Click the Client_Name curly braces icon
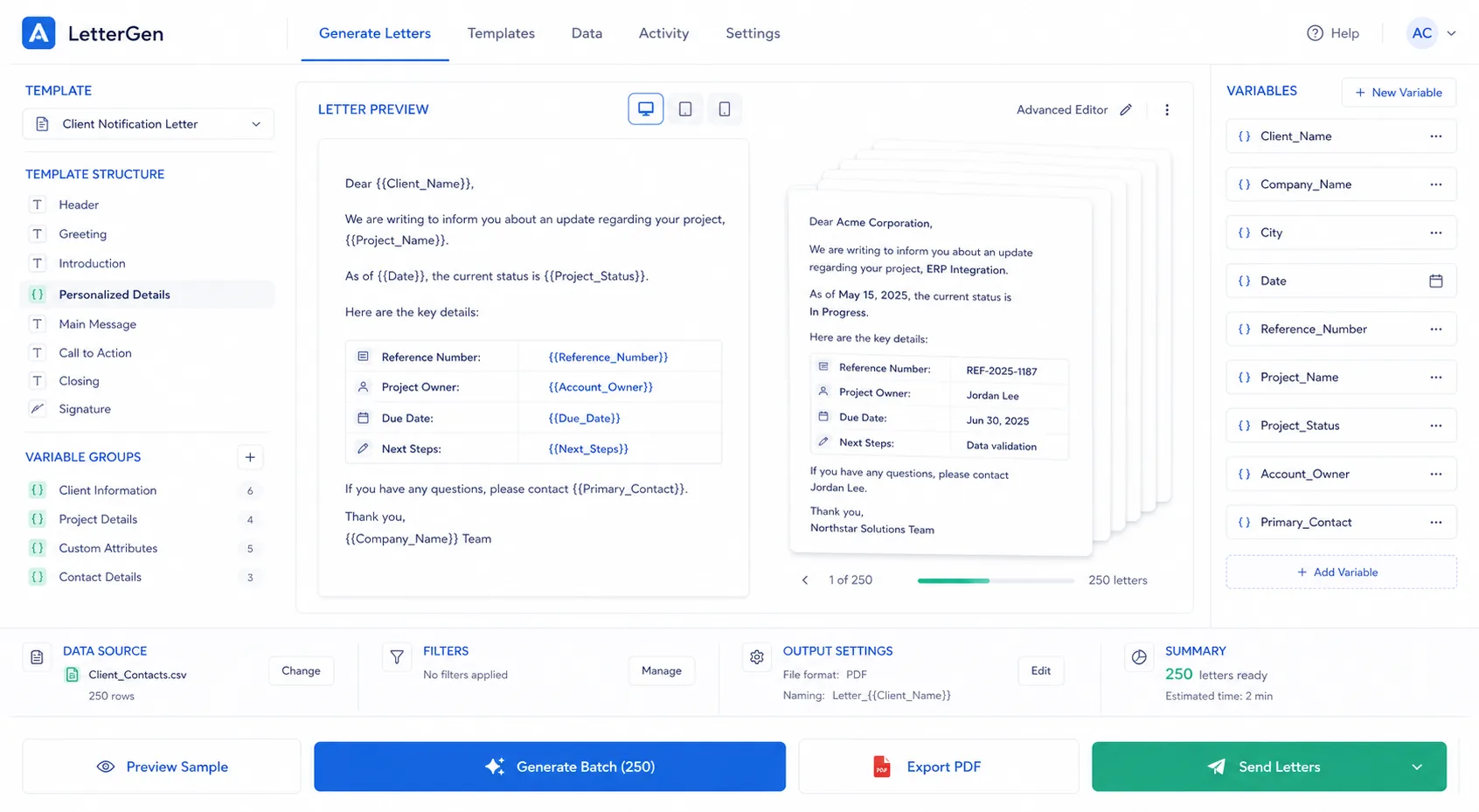This screenshot has width=1479, height=812. point(1245,136)
